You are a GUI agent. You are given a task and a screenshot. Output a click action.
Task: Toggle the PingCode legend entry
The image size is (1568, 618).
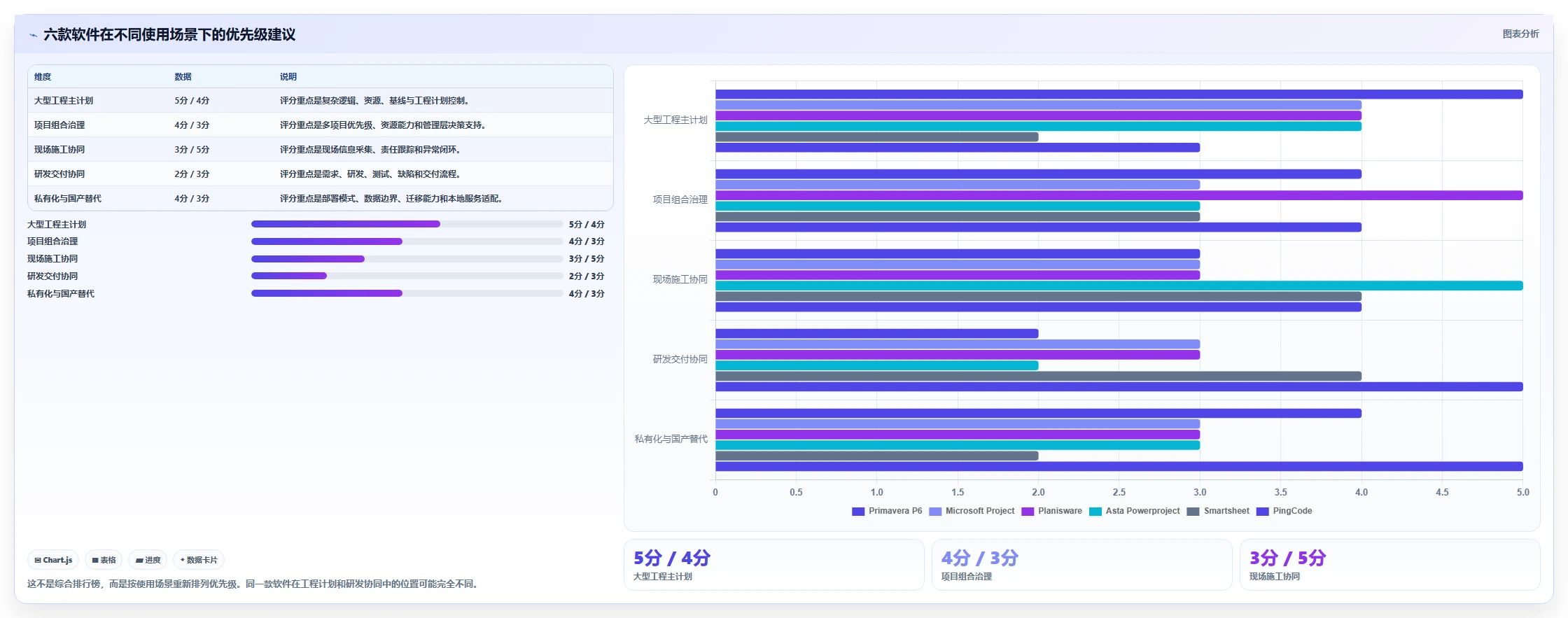coord(1284,511)
